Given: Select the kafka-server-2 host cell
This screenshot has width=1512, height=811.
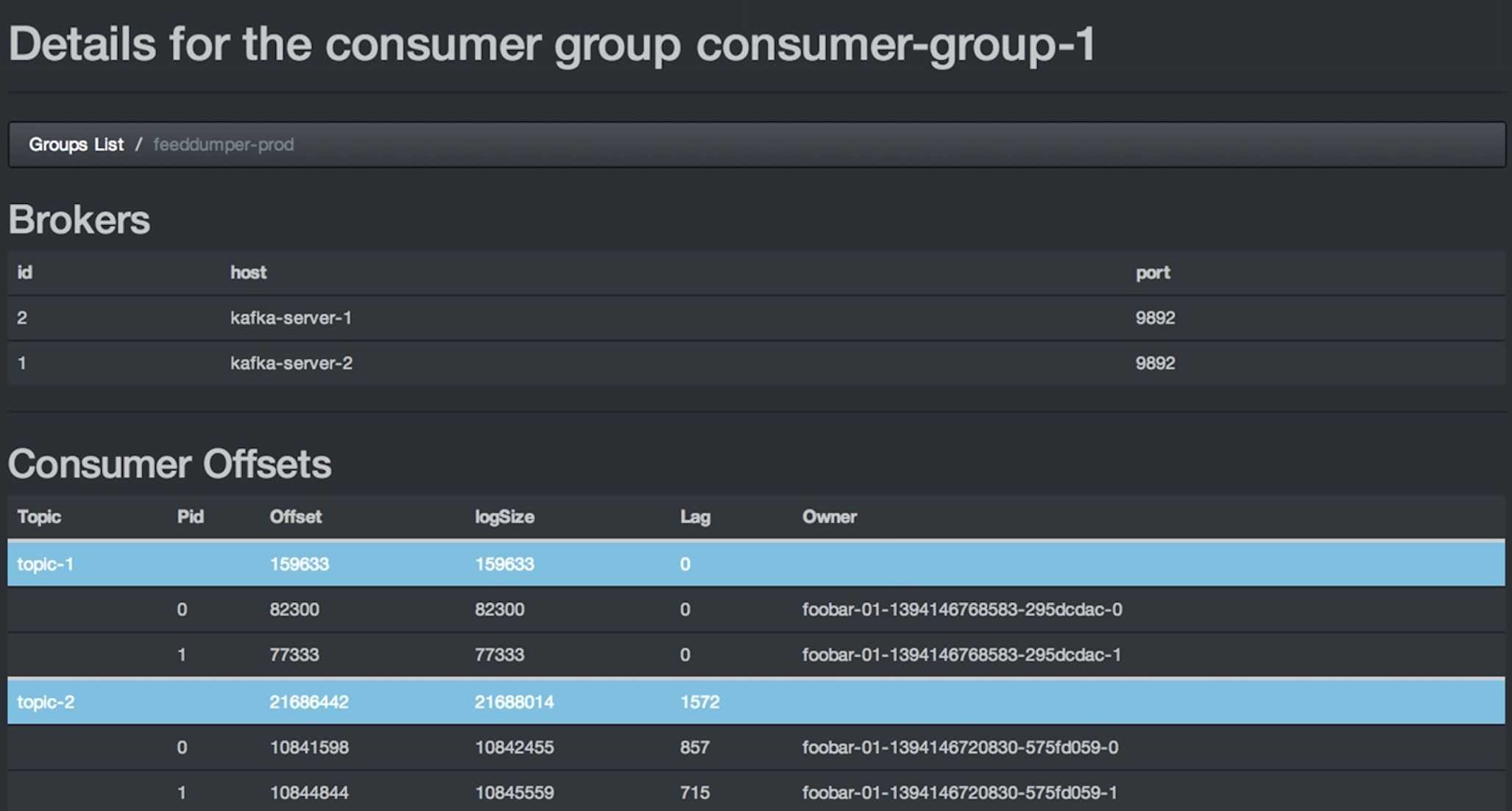Looking at the screenshot, I should (x=291, y=363).
